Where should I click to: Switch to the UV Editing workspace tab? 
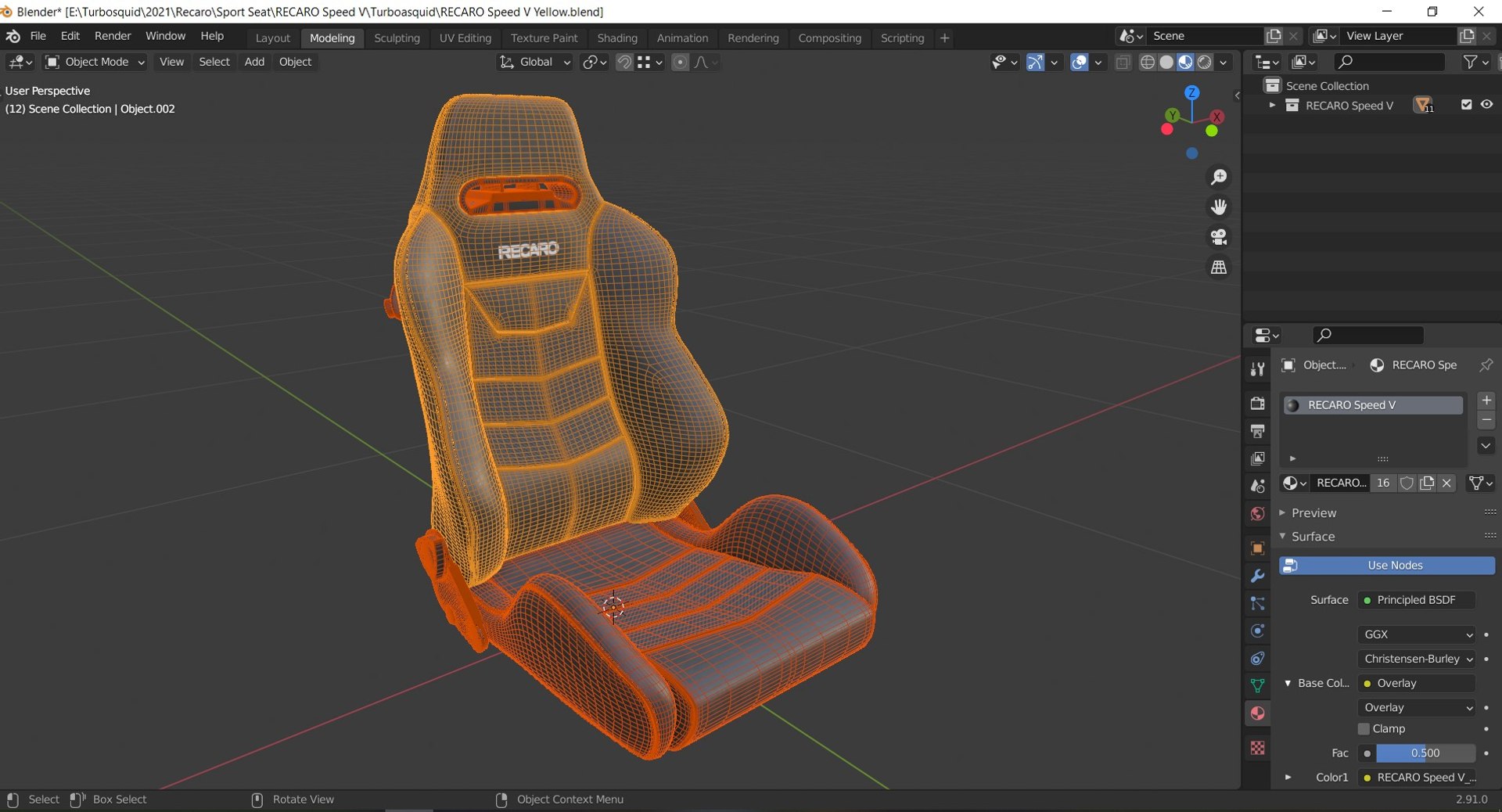click(x=465, y=38)
